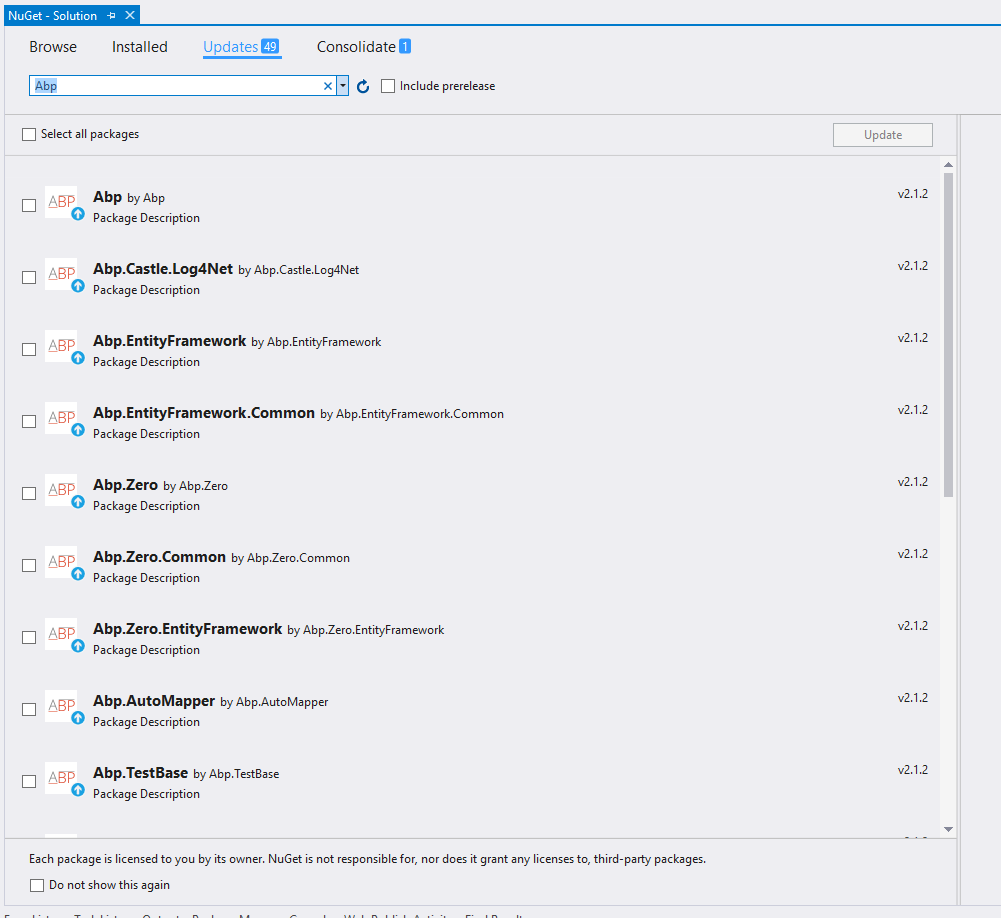Check the Abp.Zero package checkbox

(29, 494)
